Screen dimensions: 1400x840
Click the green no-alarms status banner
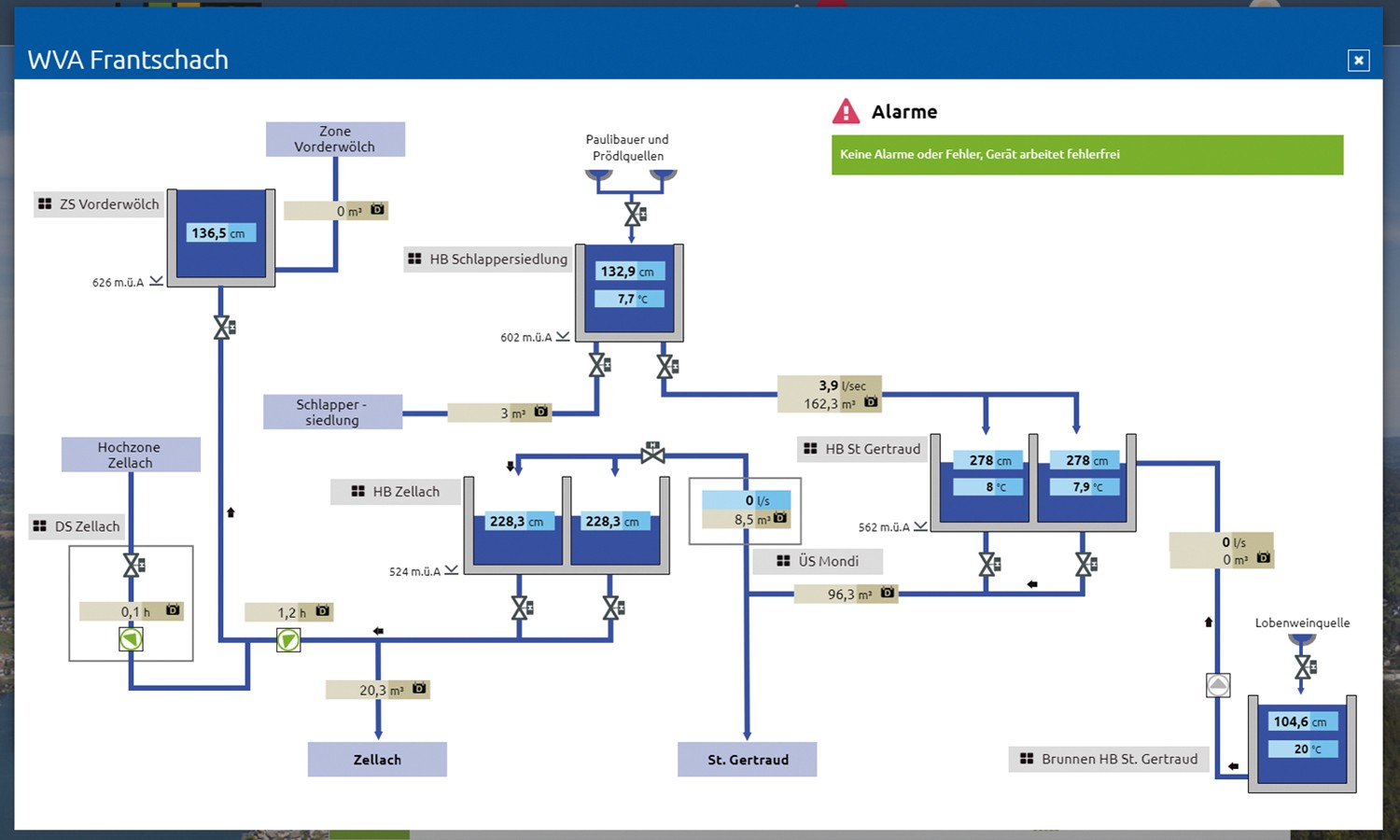pos(1086,155)
